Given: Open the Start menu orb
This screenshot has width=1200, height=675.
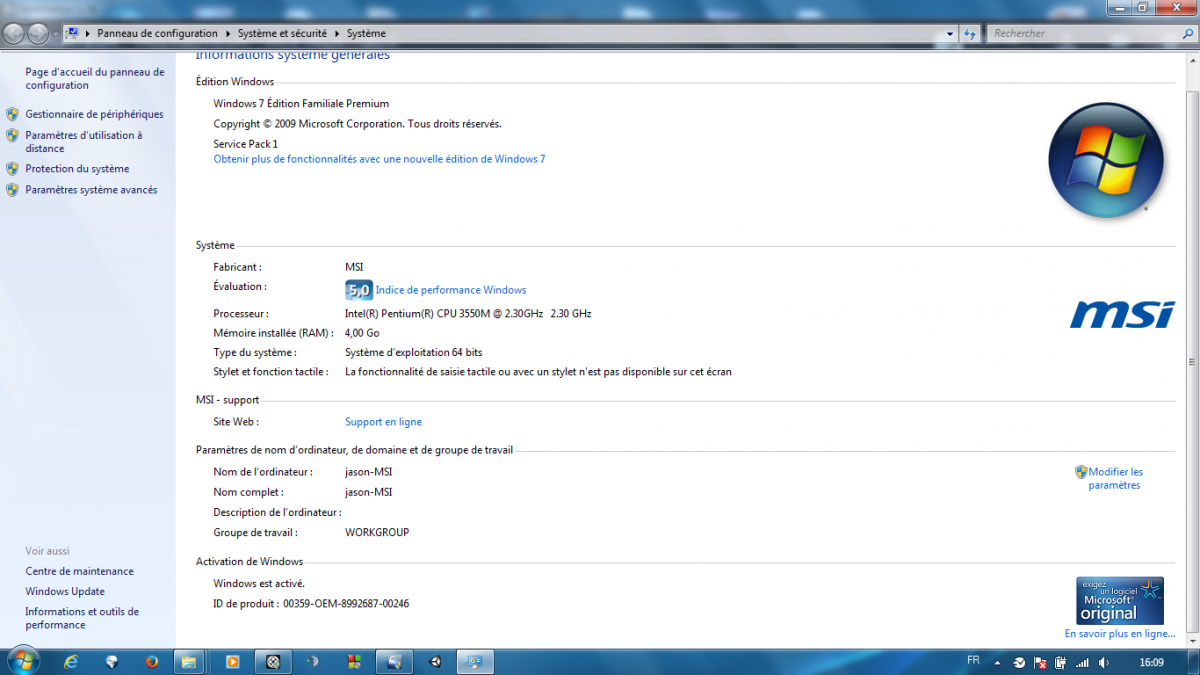Looking at the screenshot, I should click(22, 661).
